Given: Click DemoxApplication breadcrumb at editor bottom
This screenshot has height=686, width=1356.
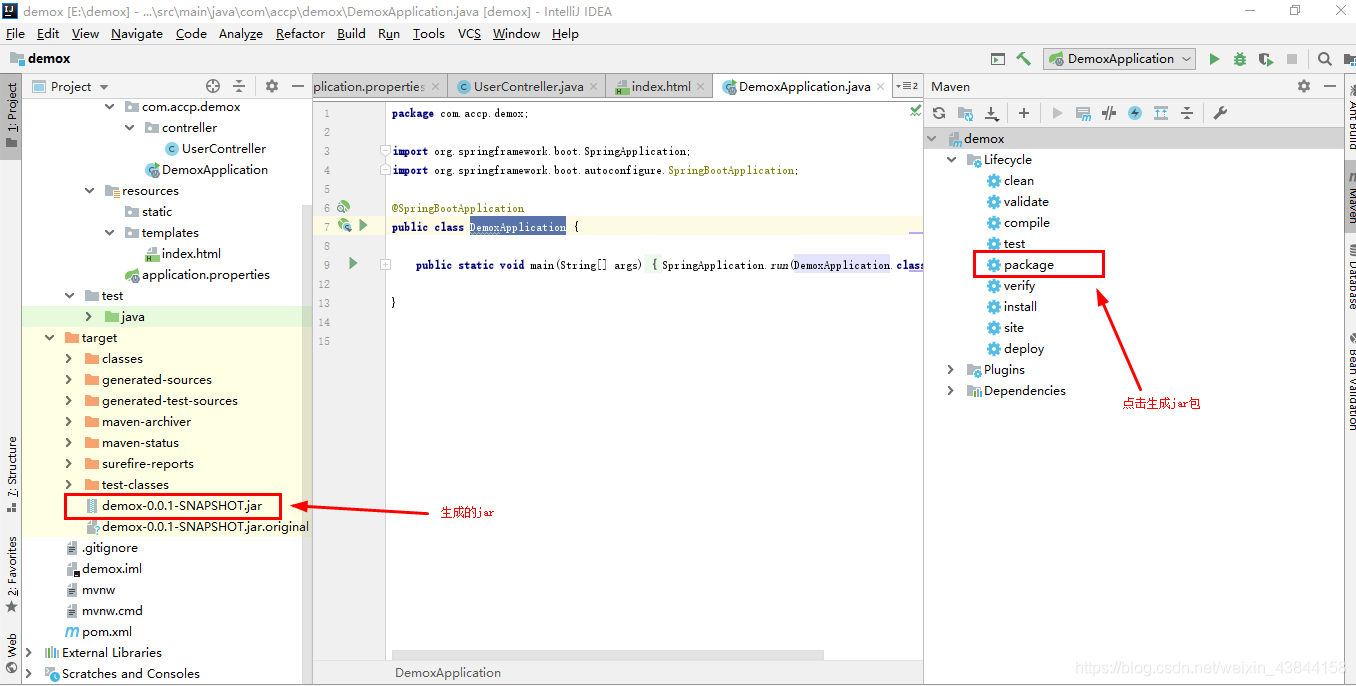Looking at the screenshot, I should 448,673.
